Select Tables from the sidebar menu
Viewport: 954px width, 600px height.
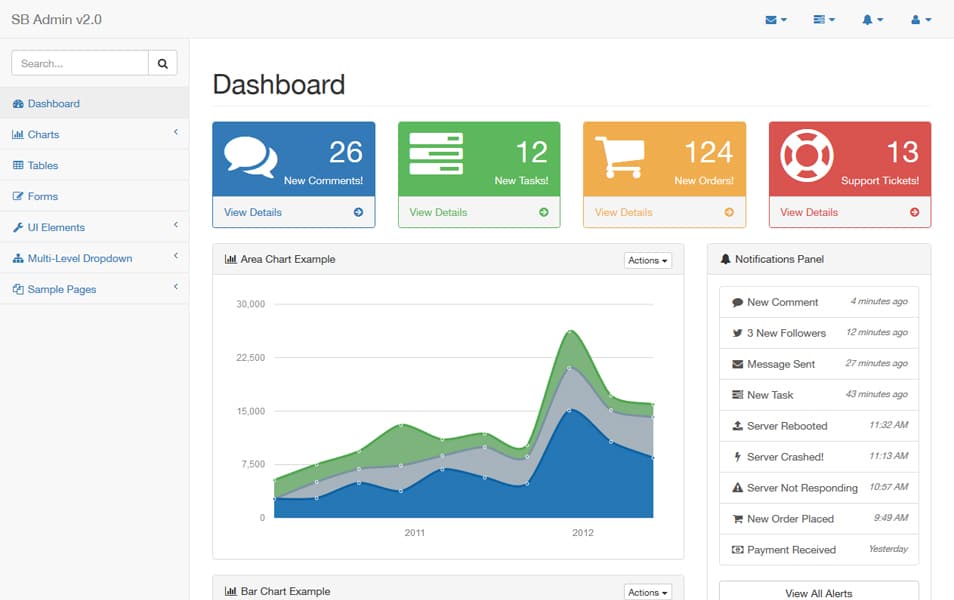coord(46,165)
